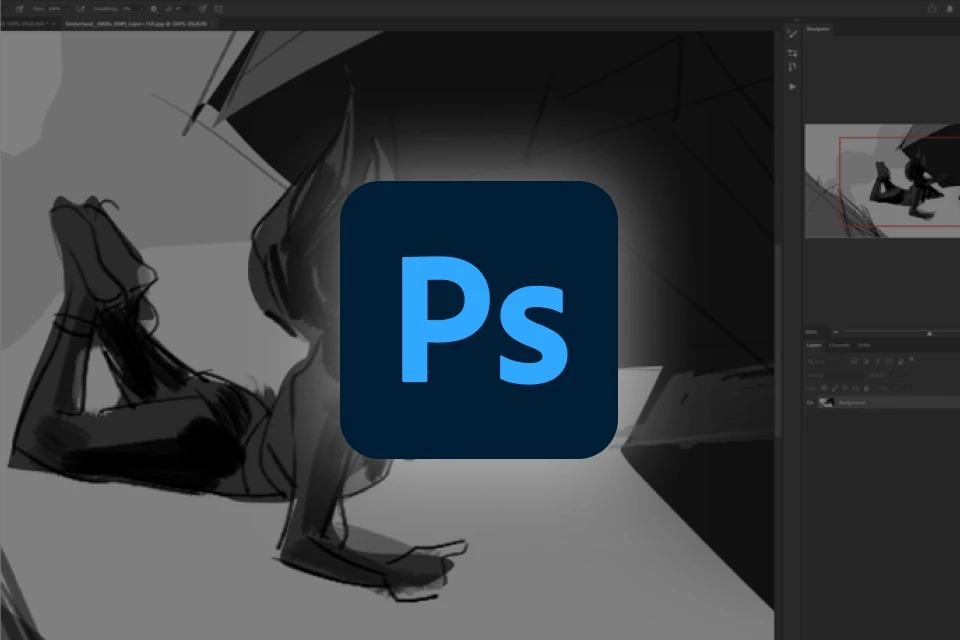
Task: Click the Navigator preview thumbnail
Action: tap(882, 181)
